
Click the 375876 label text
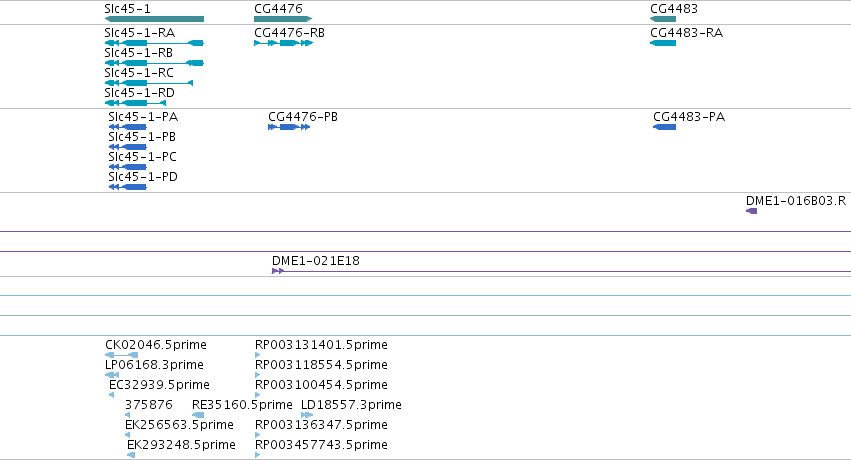(x=149, y=405)
